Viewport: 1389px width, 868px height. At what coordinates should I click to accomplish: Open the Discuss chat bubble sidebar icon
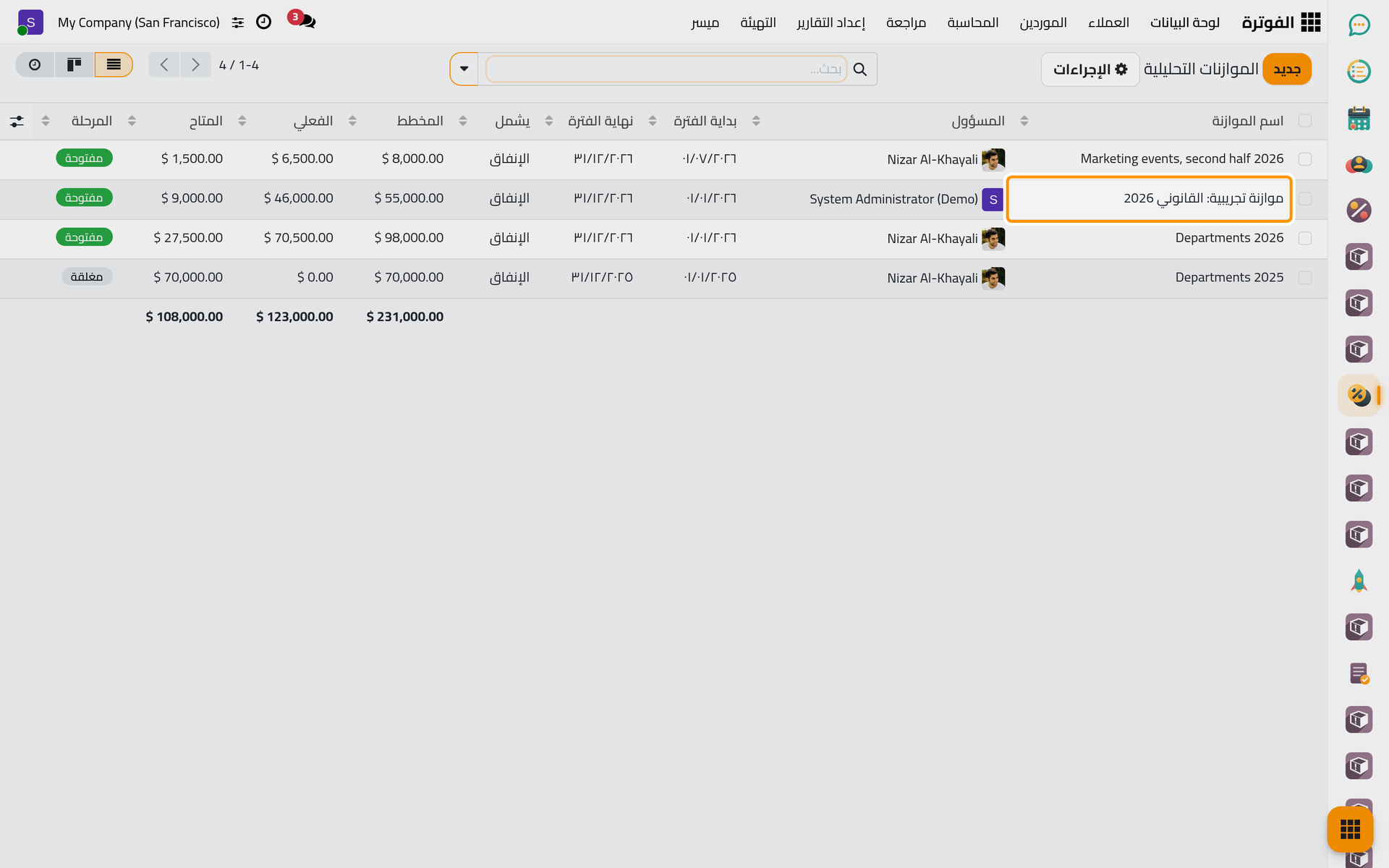[1359, 25]
